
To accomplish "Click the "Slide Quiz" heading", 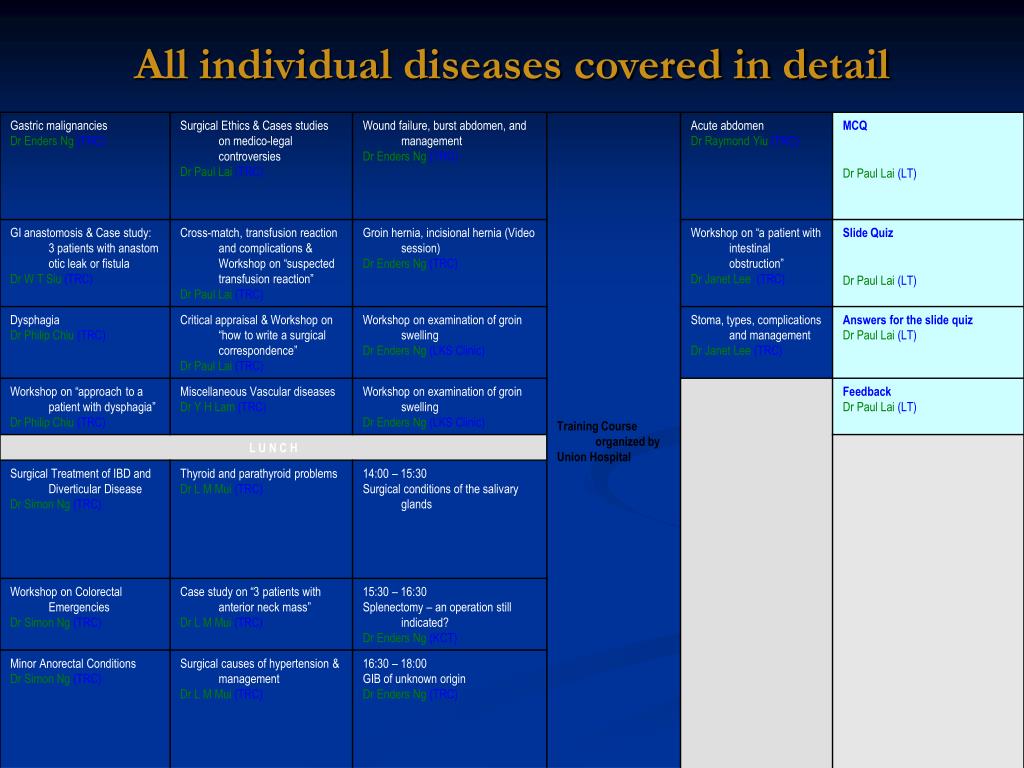I will (x=868, y=232).
